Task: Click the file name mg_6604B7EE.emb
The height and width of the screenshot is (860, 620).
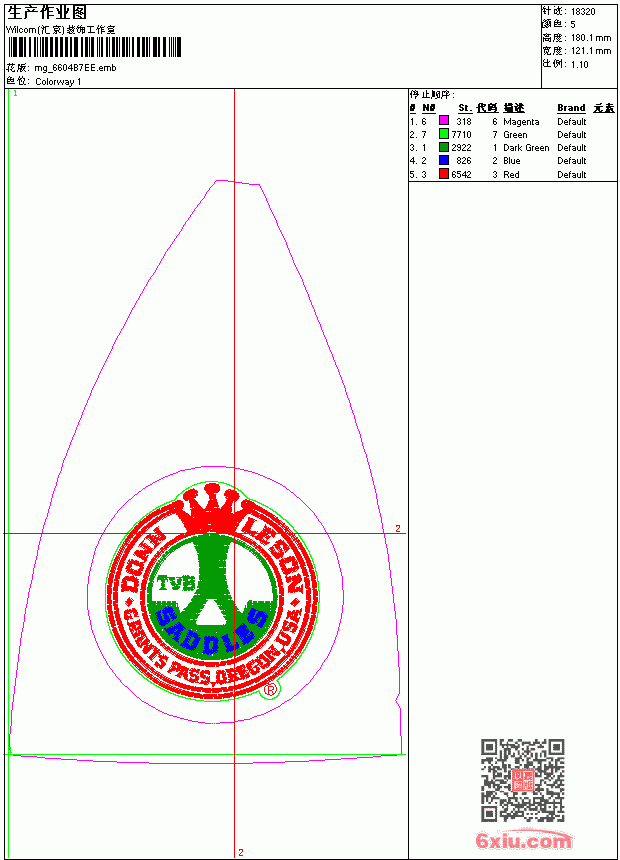Action: click(x=75, y=68)
